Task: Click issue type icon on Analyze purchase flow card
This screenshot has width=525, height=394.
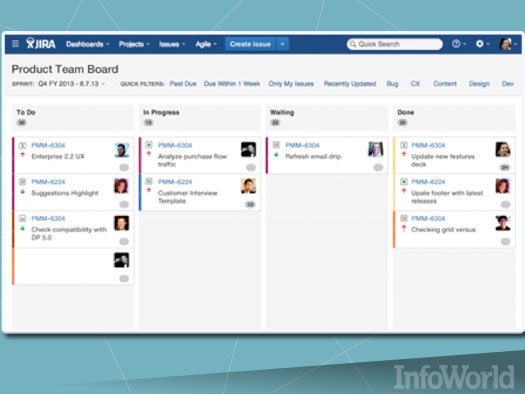Action: click(x=149, y=145)
